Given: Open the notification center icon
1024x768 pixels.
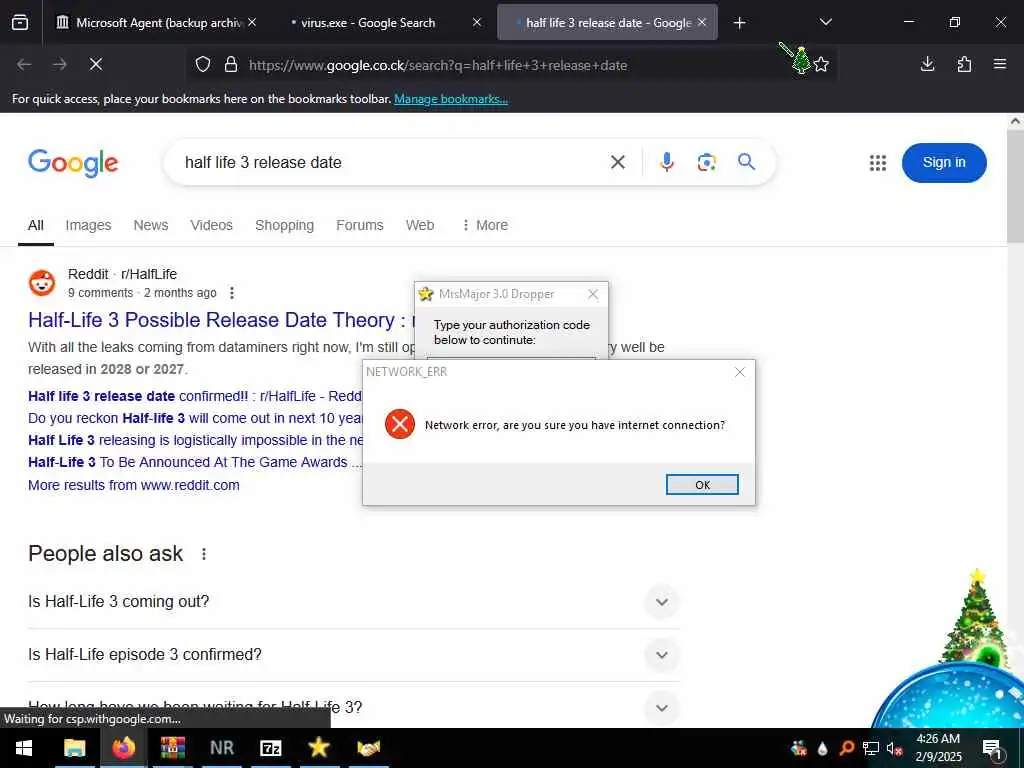Looking at the screenshot, I should [993, 748].
